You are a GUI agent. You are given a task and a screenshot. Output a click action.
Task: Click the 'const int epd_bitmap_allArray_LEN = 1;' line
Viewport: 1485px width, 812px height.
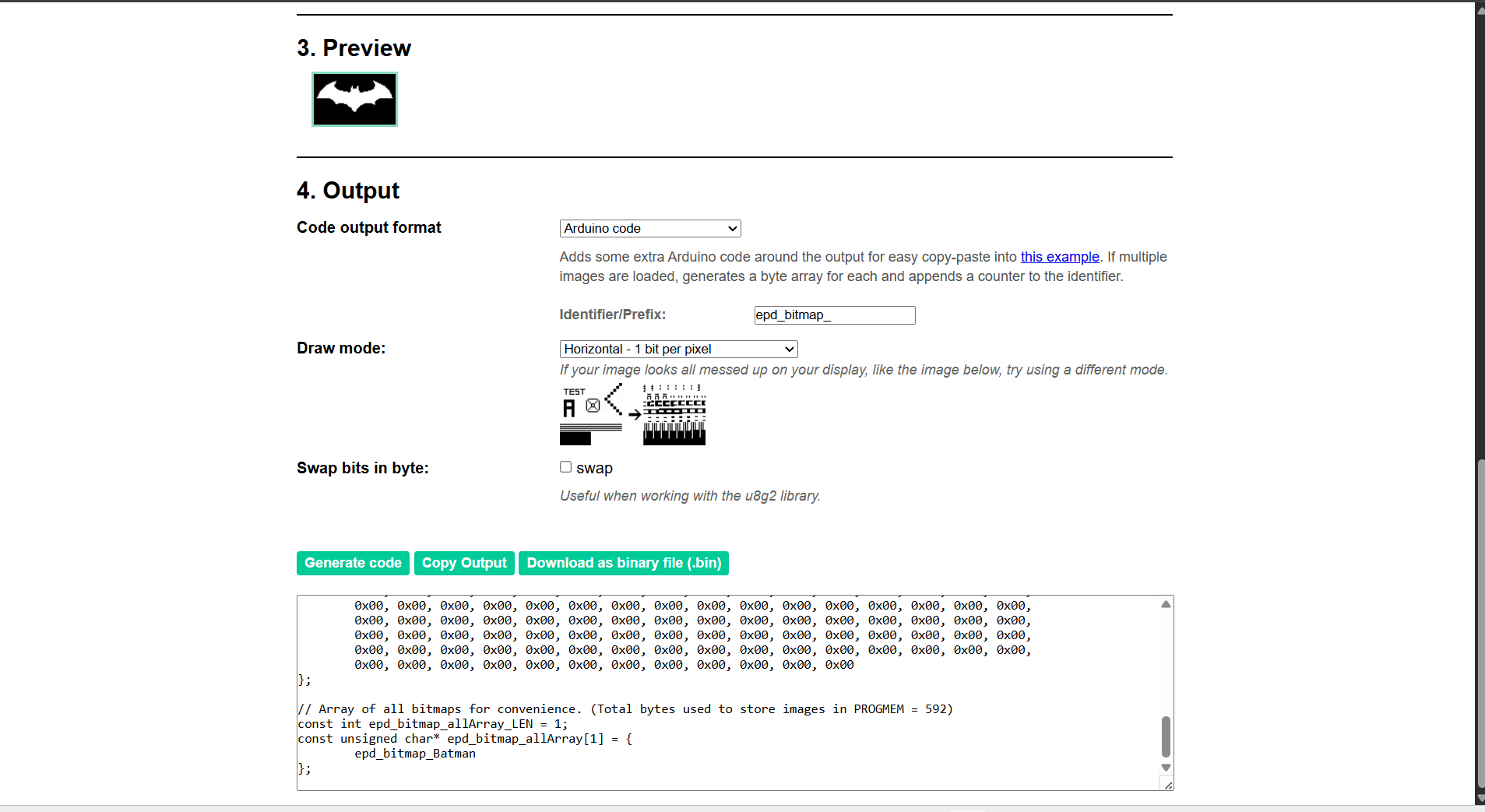click(433, 724)
